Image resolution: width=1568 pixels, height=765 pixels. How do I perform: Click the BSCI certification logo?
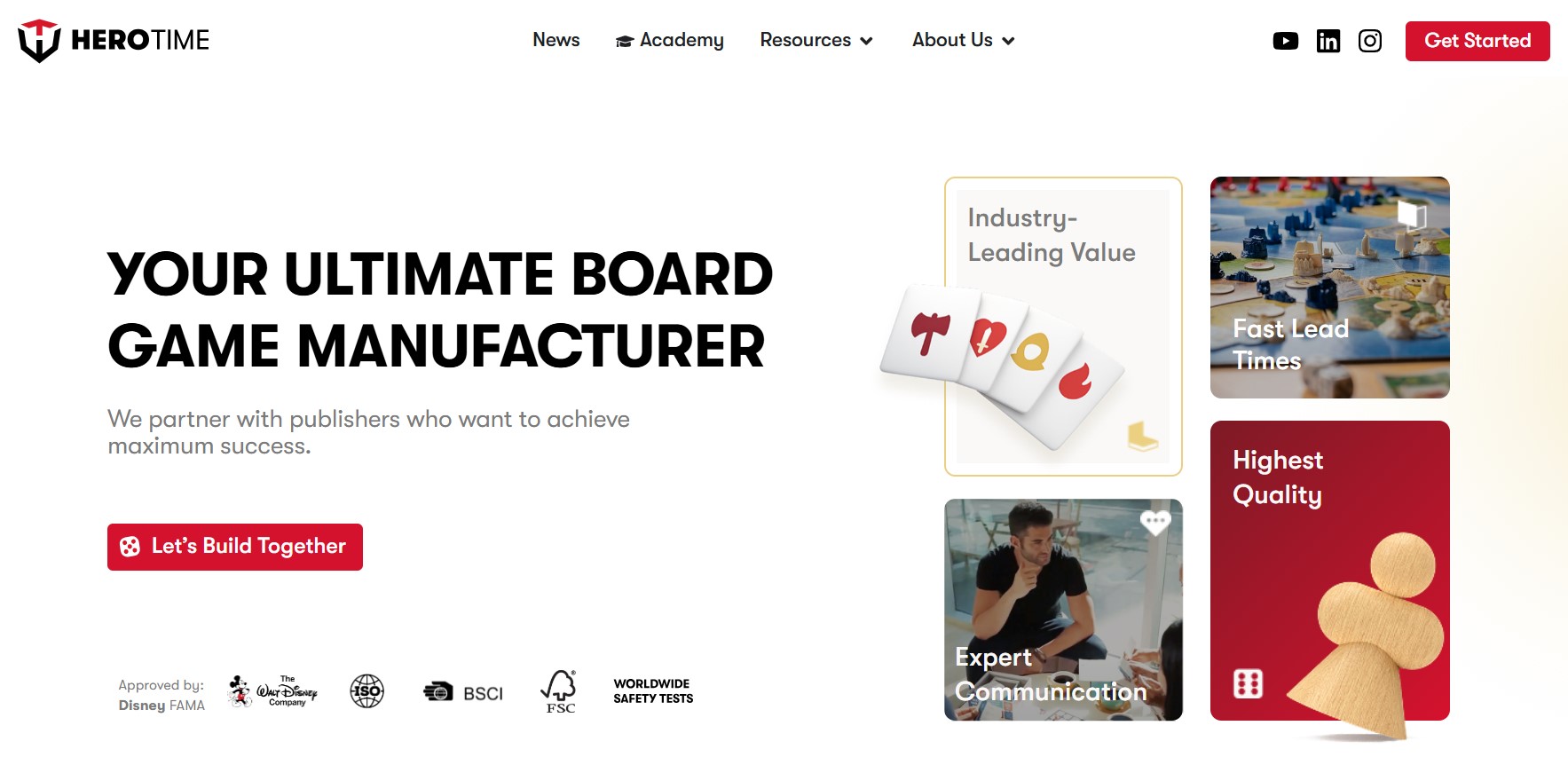click(x=463, y=692)
